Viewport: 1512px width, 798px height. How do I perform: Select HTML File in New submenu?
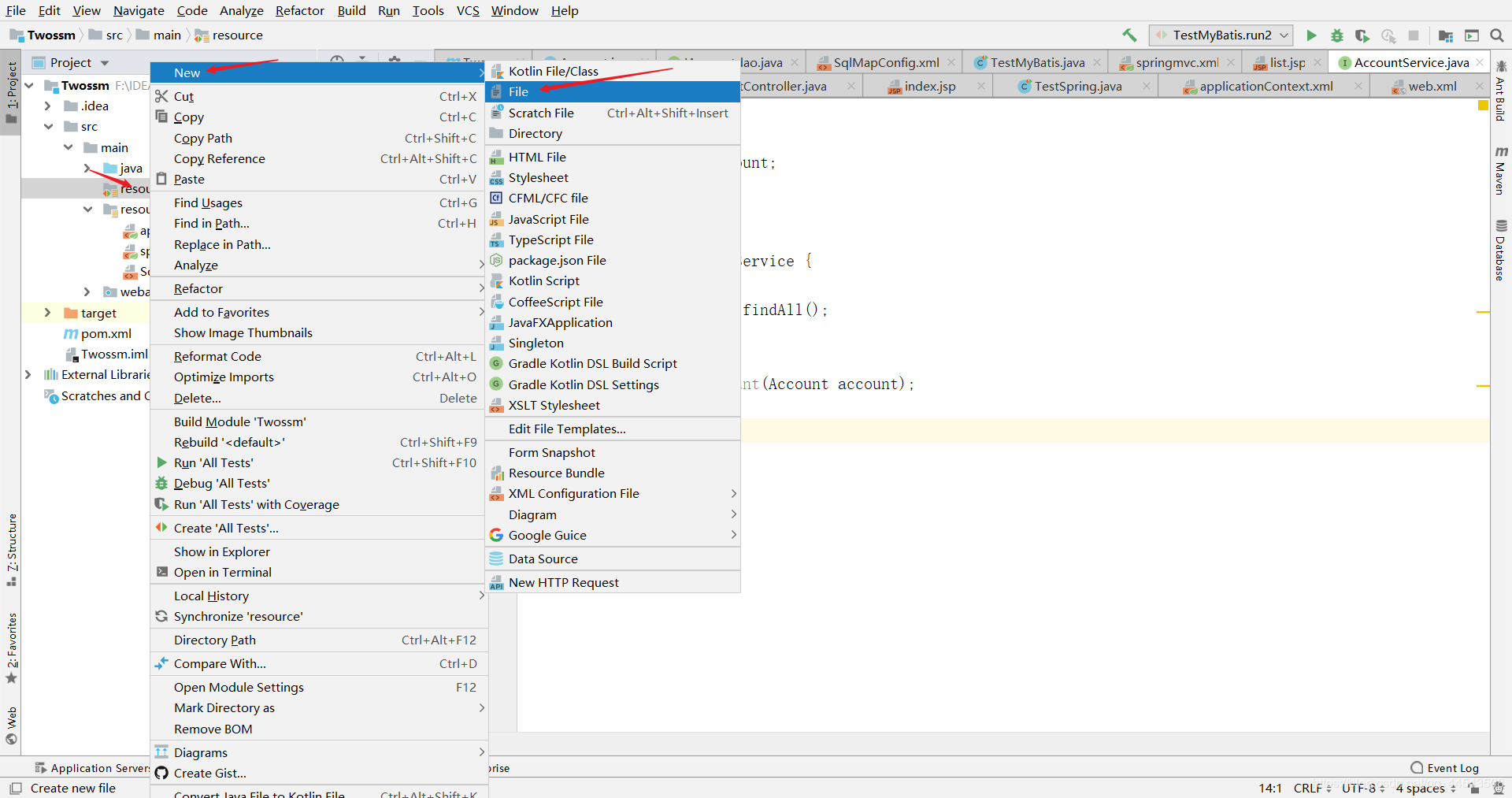(x=613, y=158)
